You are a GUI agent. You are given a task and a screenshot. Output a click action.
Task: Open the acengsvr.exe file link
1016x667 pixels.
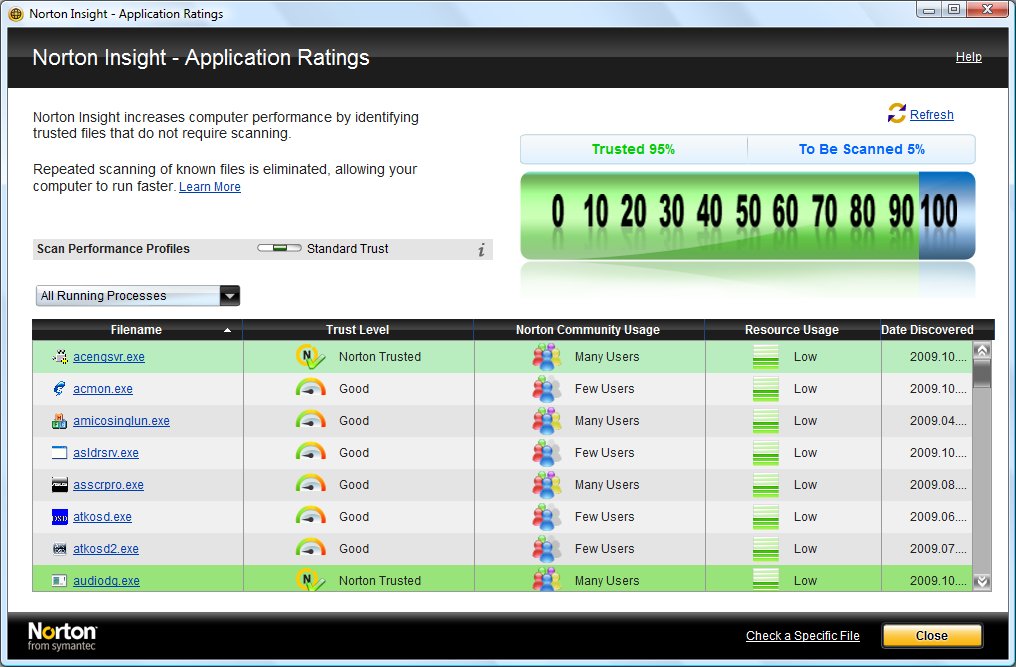coord(109,357)
